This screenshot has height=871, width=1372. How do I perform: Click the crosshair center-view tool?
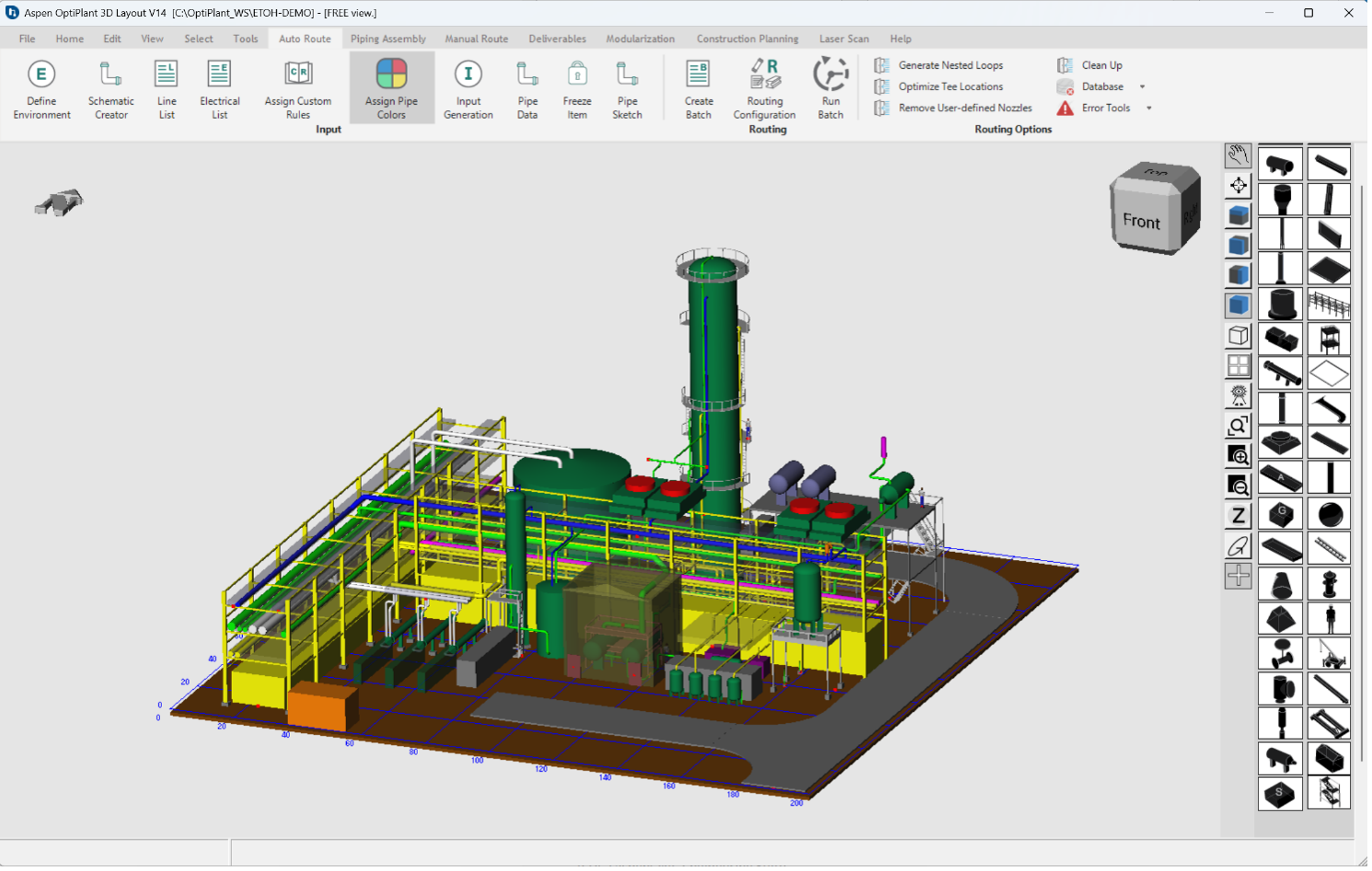(1239, 186)
